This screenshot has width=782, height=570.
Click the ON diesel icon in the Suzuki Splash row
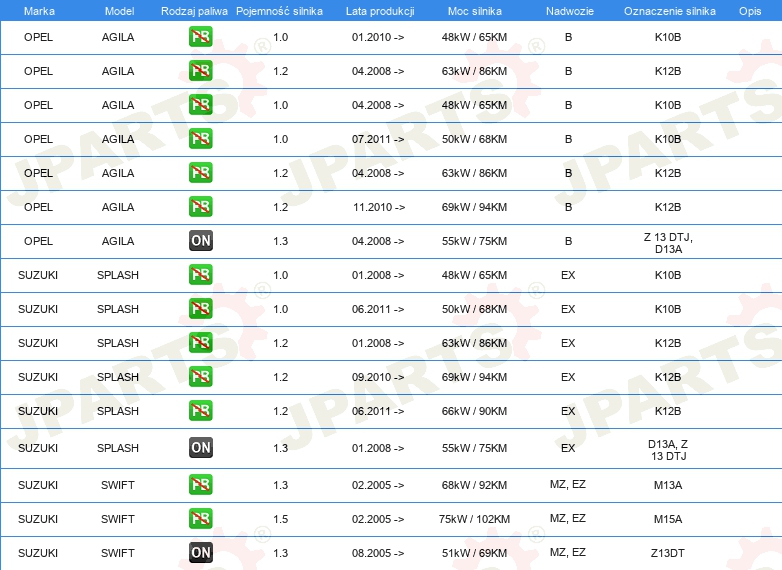point(200,447)
